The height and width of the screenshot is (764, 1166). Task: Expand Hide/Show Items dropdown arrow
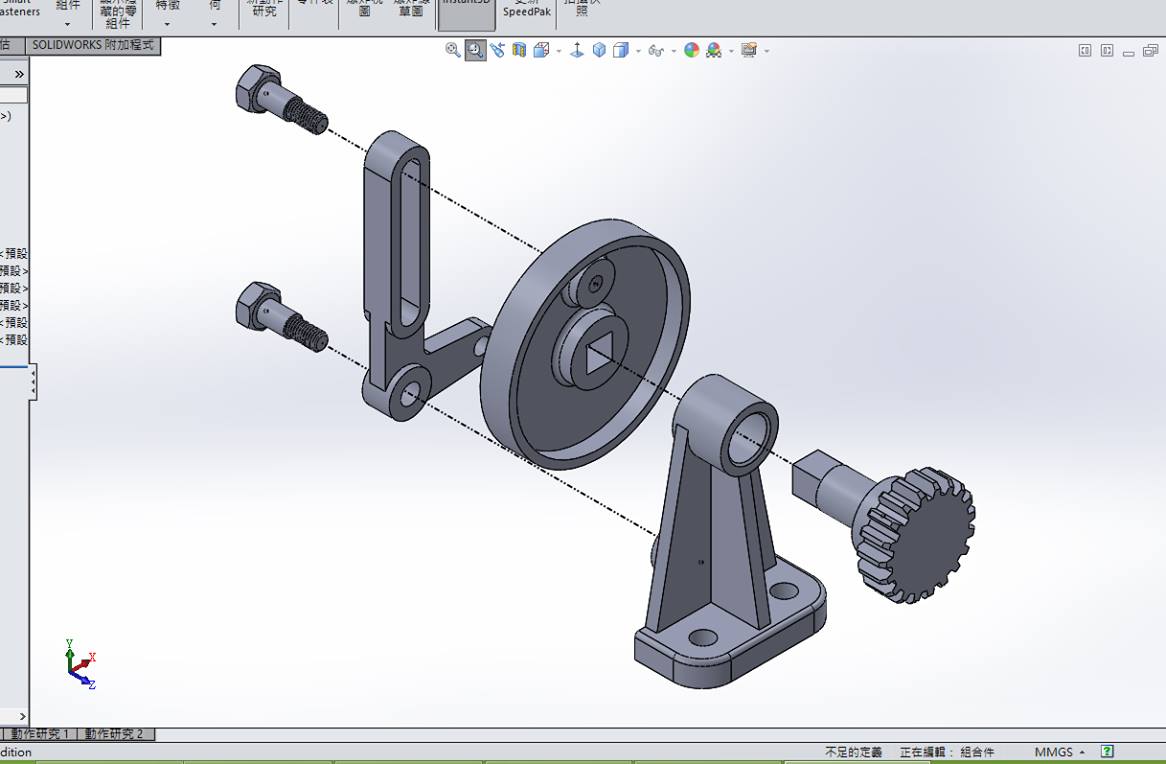[x=674, y=51]
